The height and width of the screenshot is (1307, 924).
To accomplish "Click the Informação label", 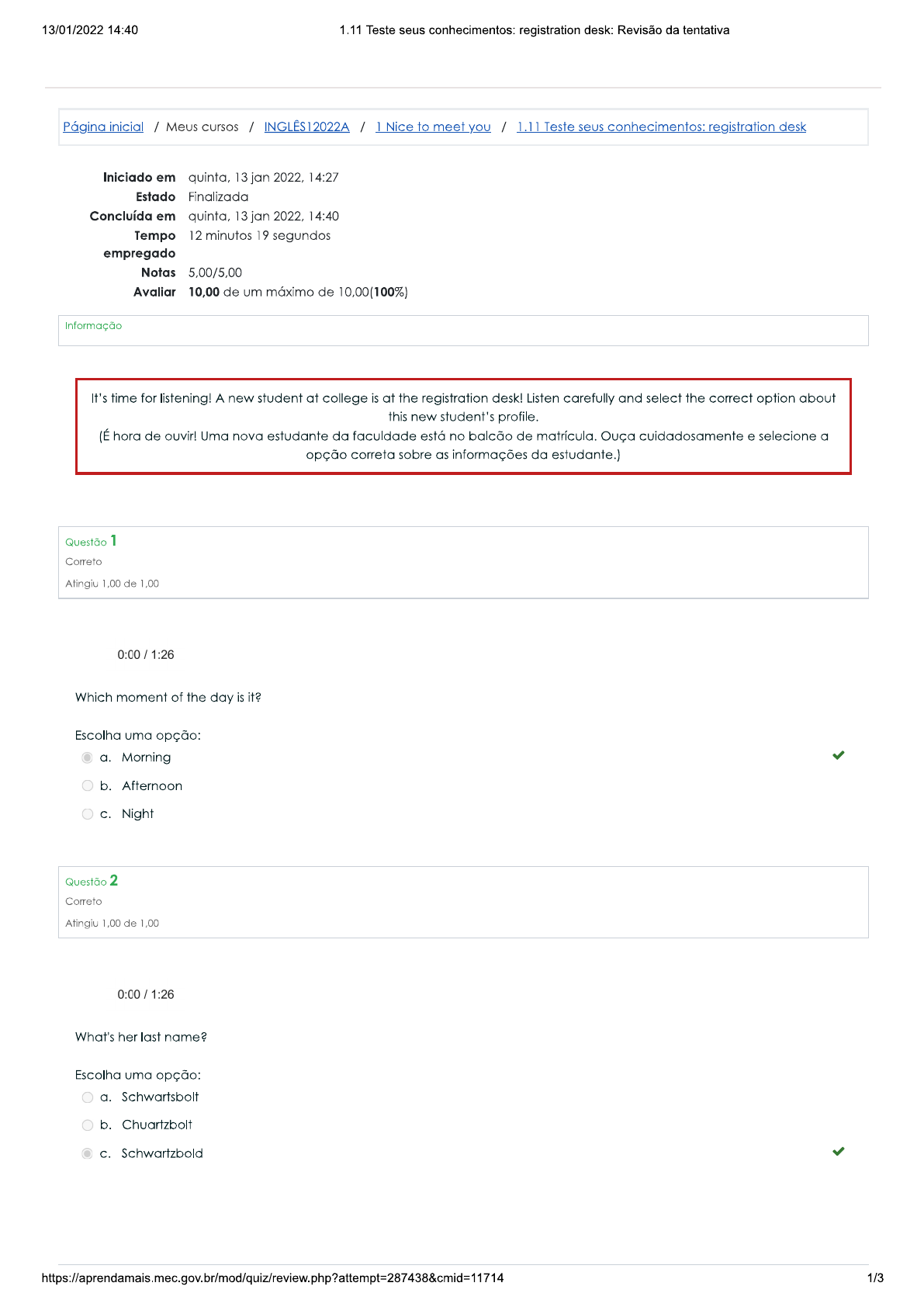I will [x=93, y=326].
